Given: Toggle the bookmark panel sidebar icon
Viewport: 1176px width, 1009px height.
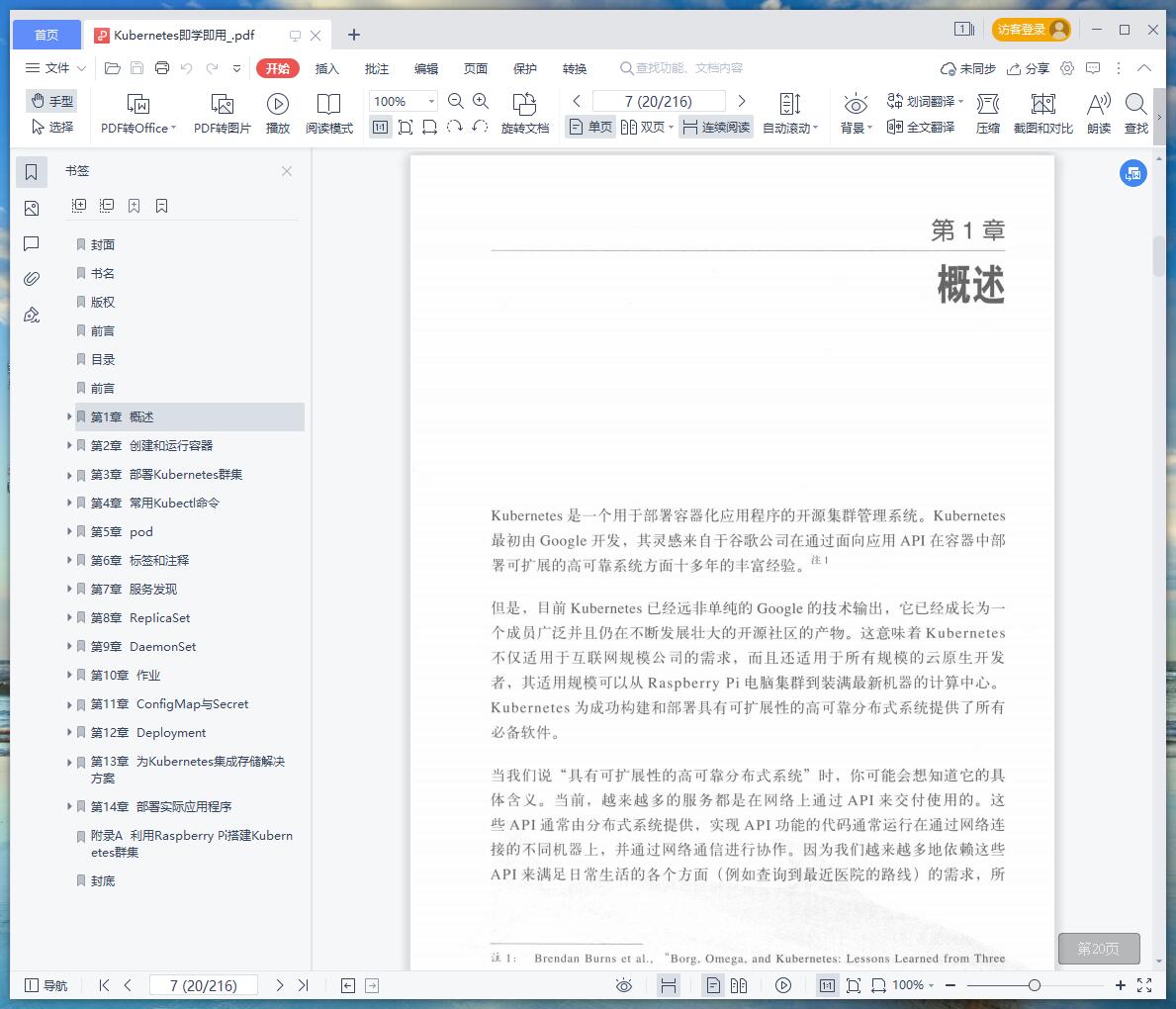Looking at the screenshot, I should [32, 172].
